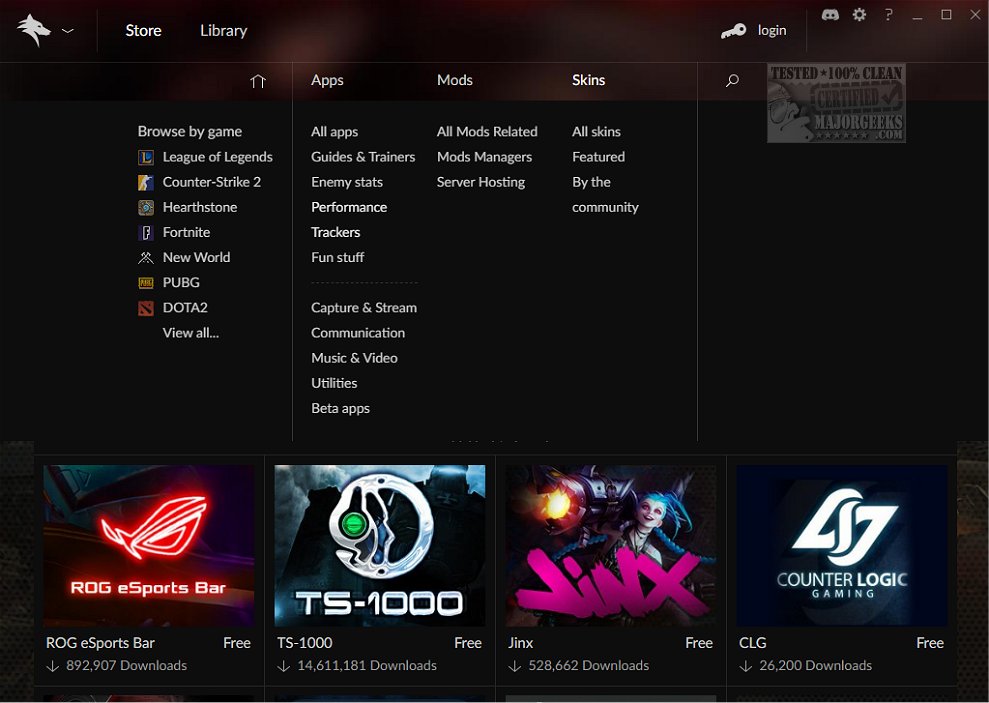Open All skins category
The width and height of the screenshot is (989, 703).
pos(596,132)
